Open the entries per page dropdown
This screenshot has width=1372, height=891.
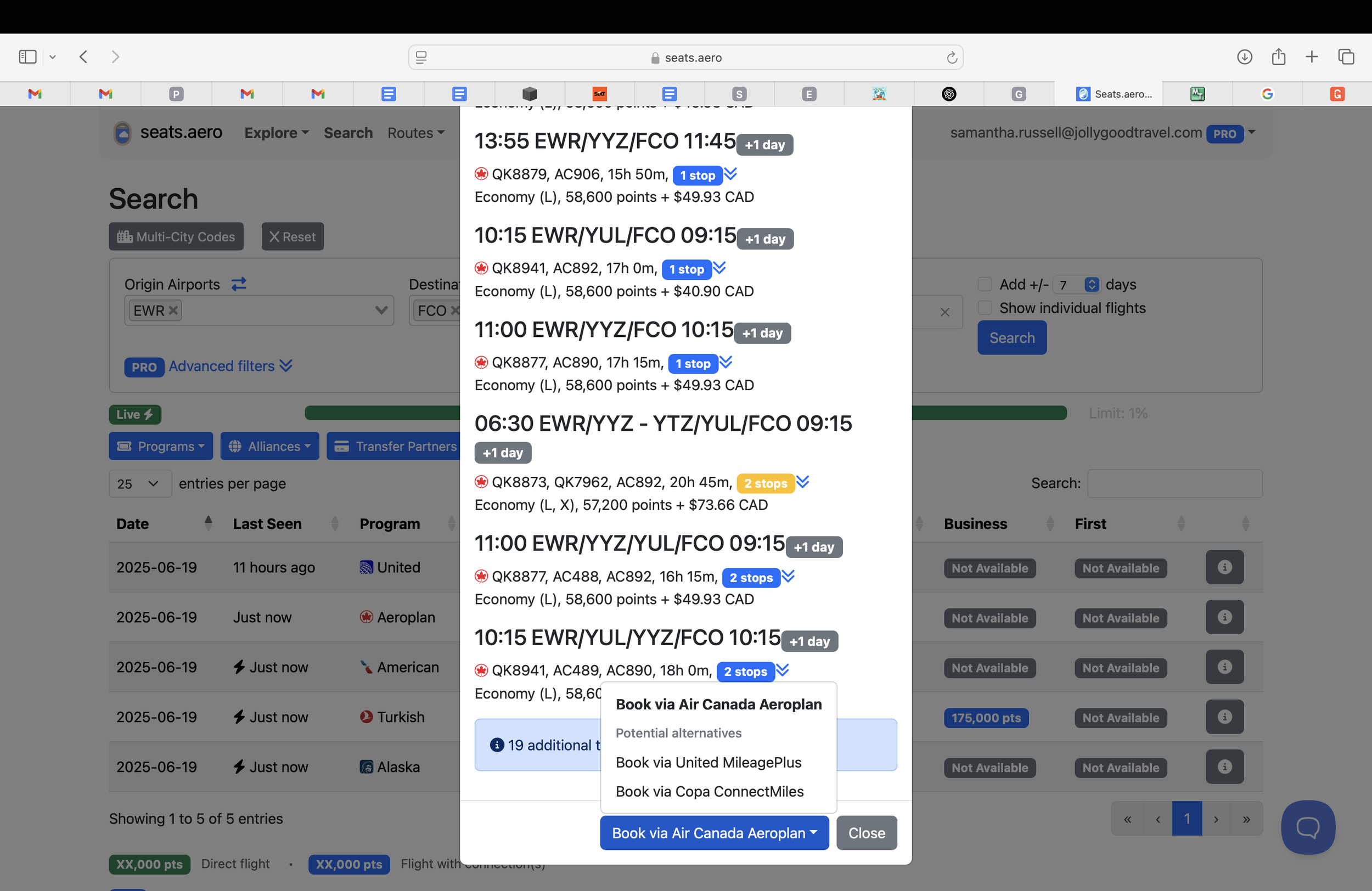(x=139, y=483)
